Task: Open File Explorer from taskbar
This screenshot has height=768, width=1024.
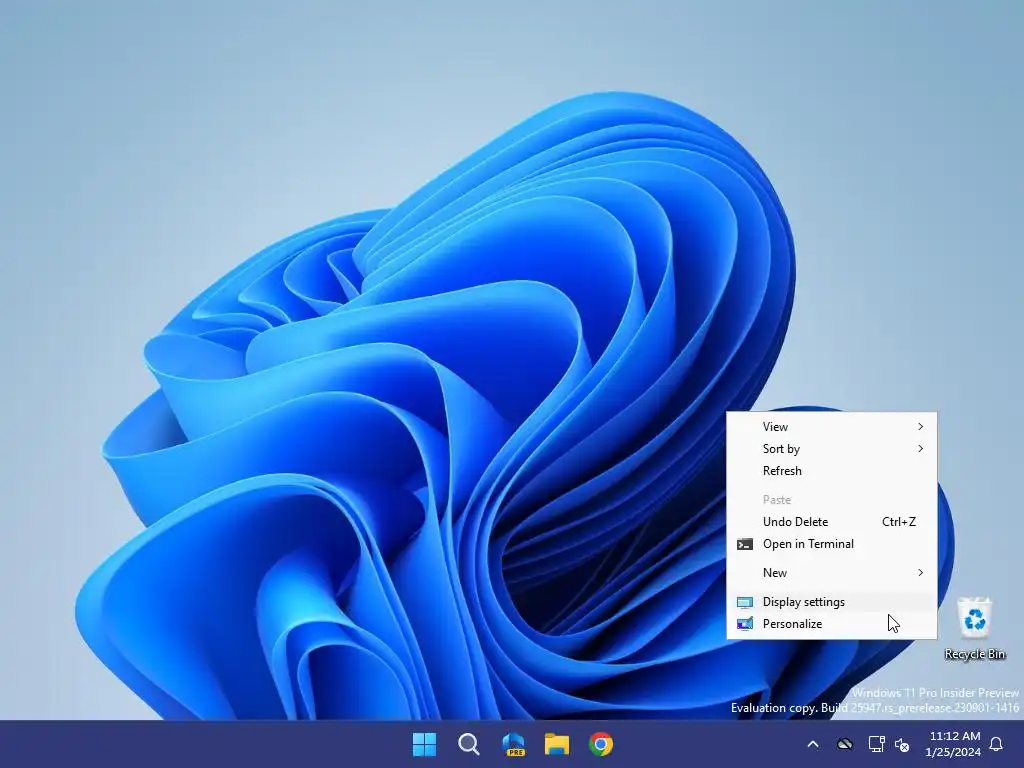Action: pyautogui.click(x=557, y=744)
